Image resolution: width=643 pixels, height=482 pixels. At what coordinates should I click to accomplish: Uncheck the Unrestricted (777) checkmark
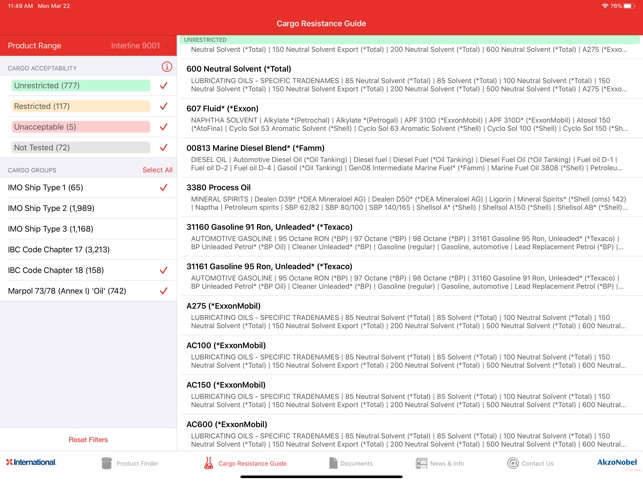click(164, 85)
